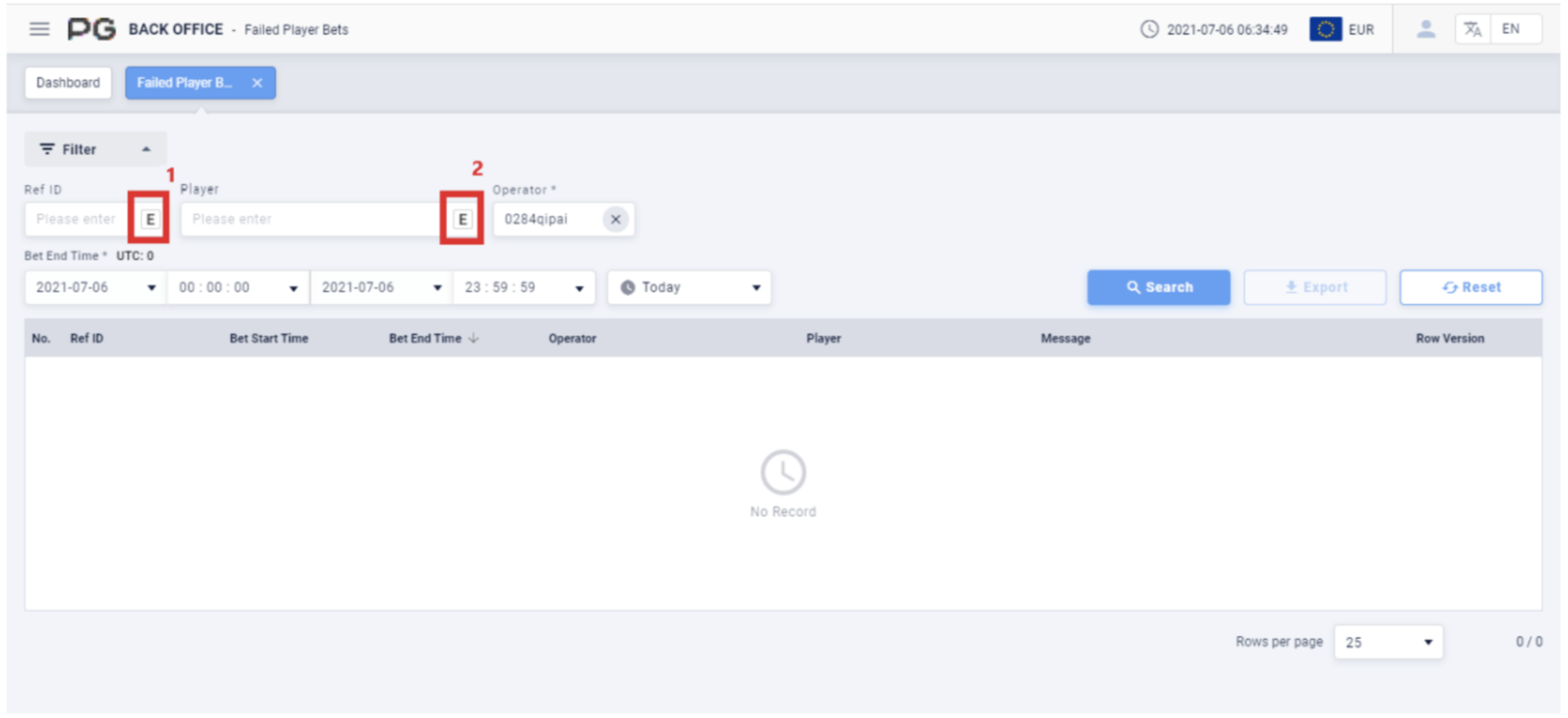The image size is (1568, 718).
Task: Click the clock icon beside server time
Action: (x=1149, y=29)
